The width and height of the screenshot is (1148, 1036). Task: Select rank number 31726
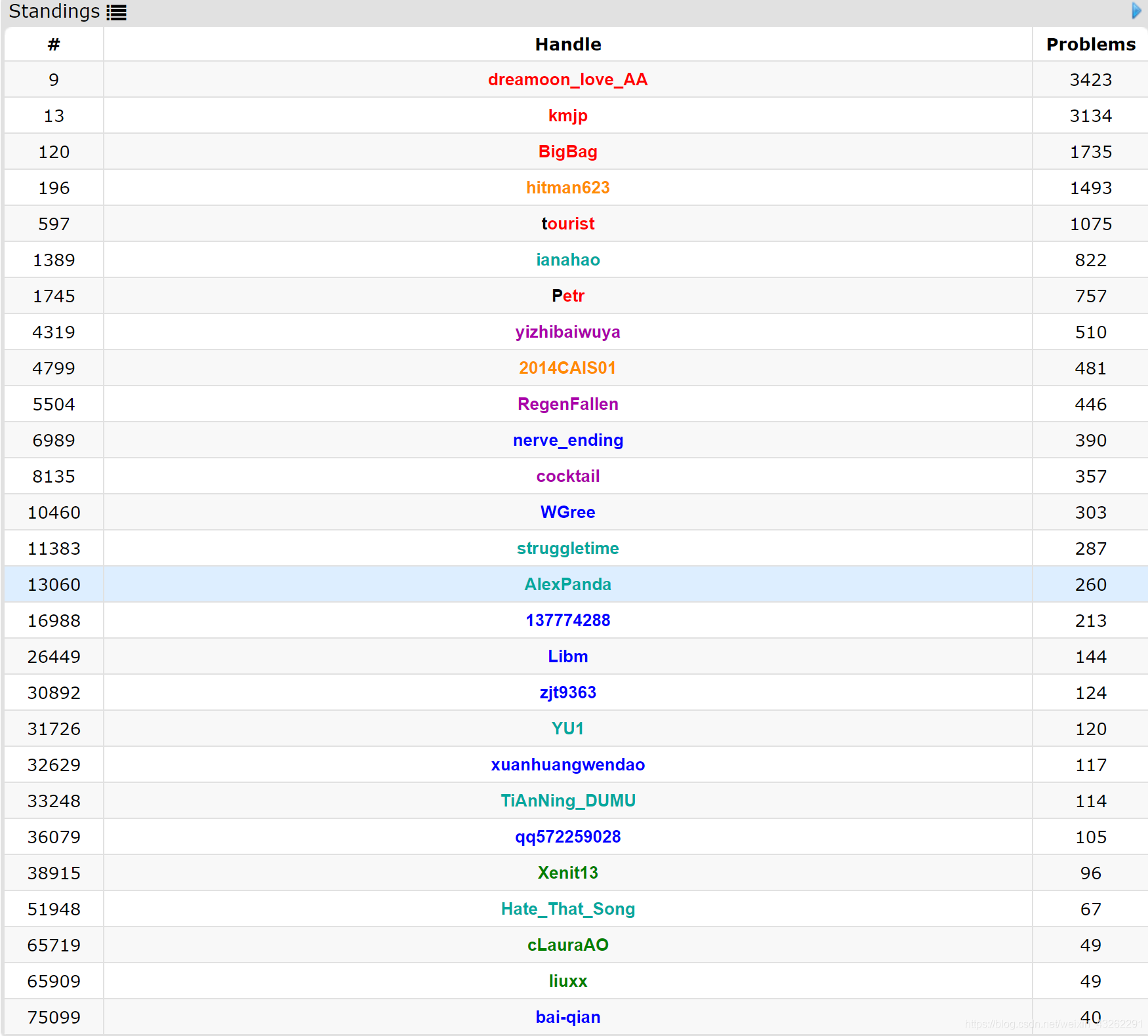(54, 729)
